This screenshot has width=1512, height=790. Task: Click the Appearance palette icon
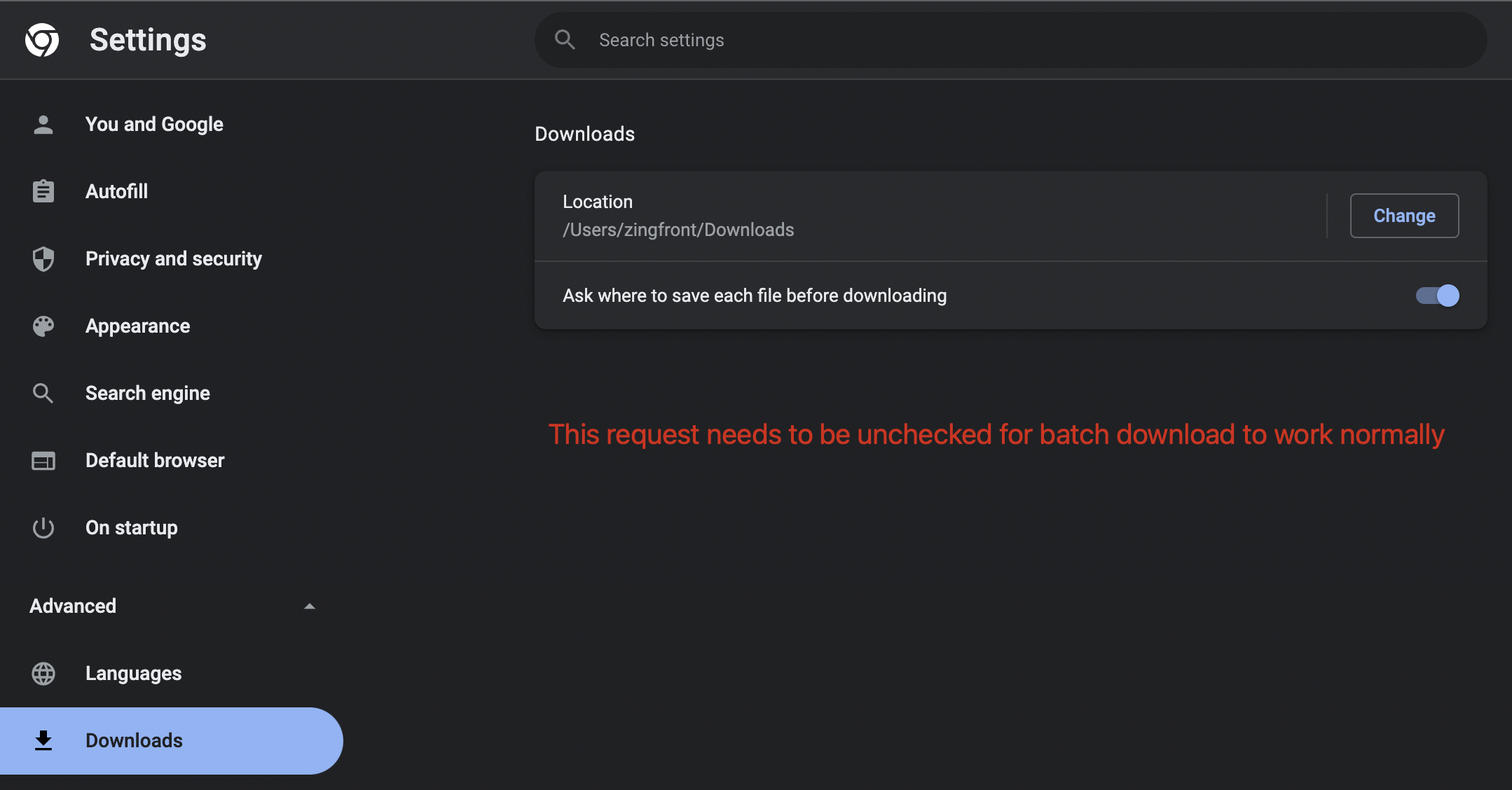point(44,326)
